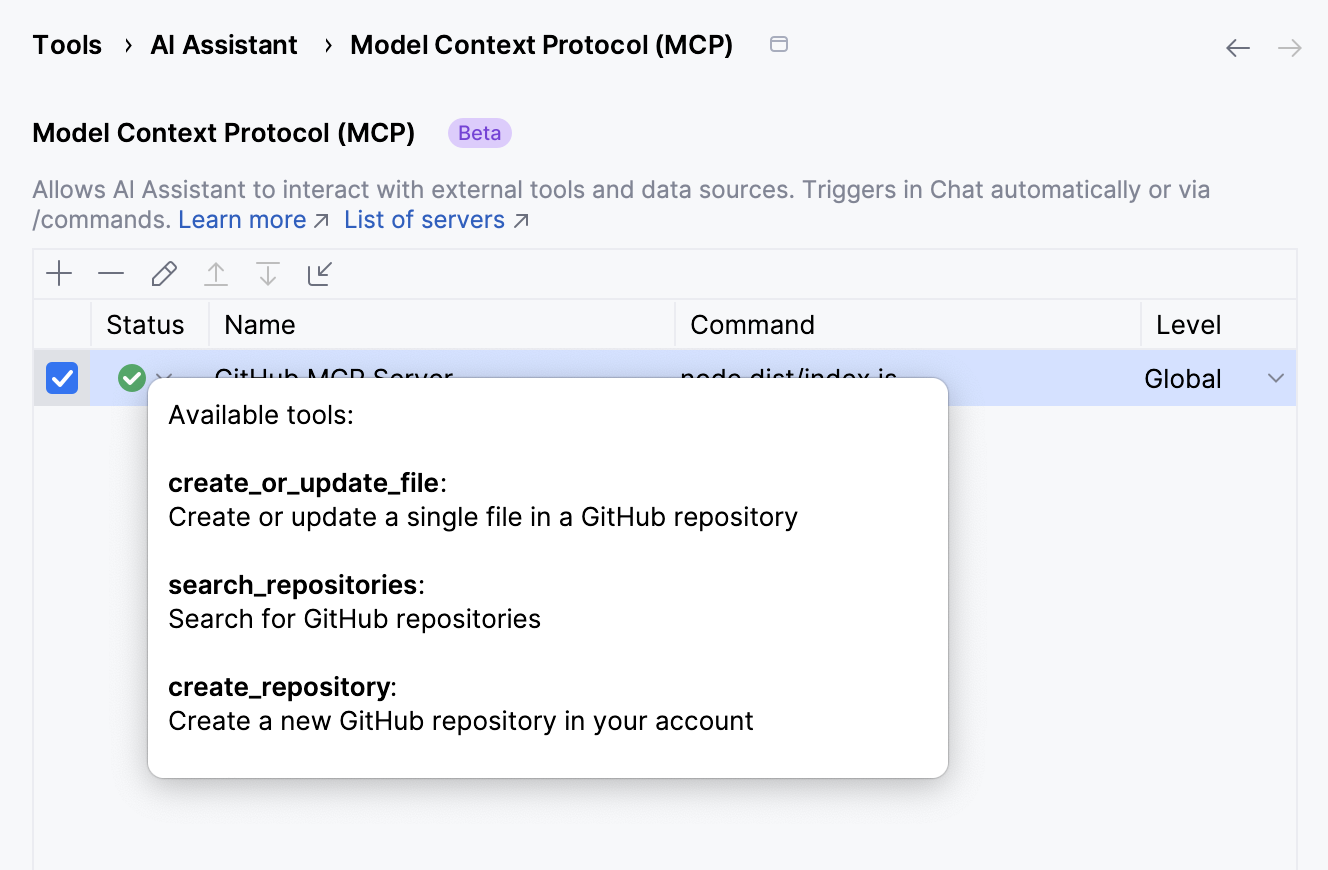
Task: Open the Tools breadcrumb item
Action: click(x=67, y=45)
